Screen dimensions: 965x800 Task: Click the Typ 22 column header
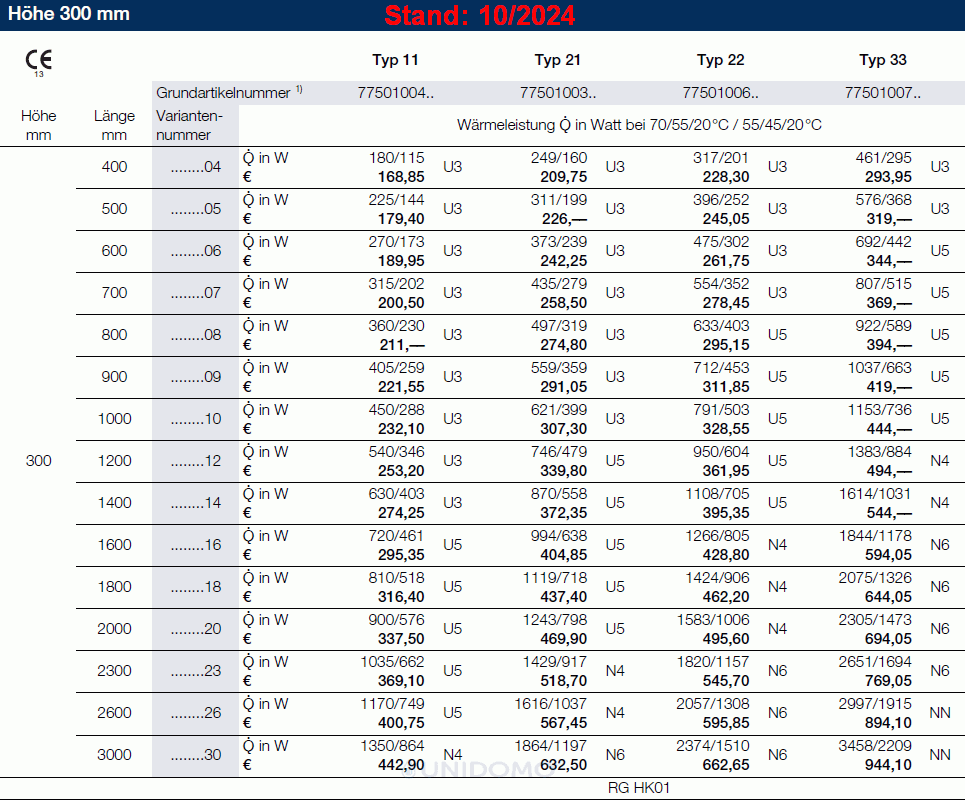tap(720, 60)
